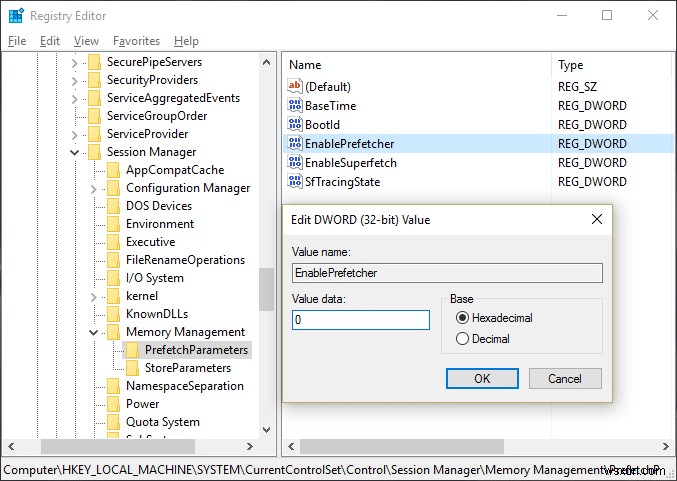Click the BaseTime DWORD icon
Screen dimensions: 677x481
[x=294, y=106]
